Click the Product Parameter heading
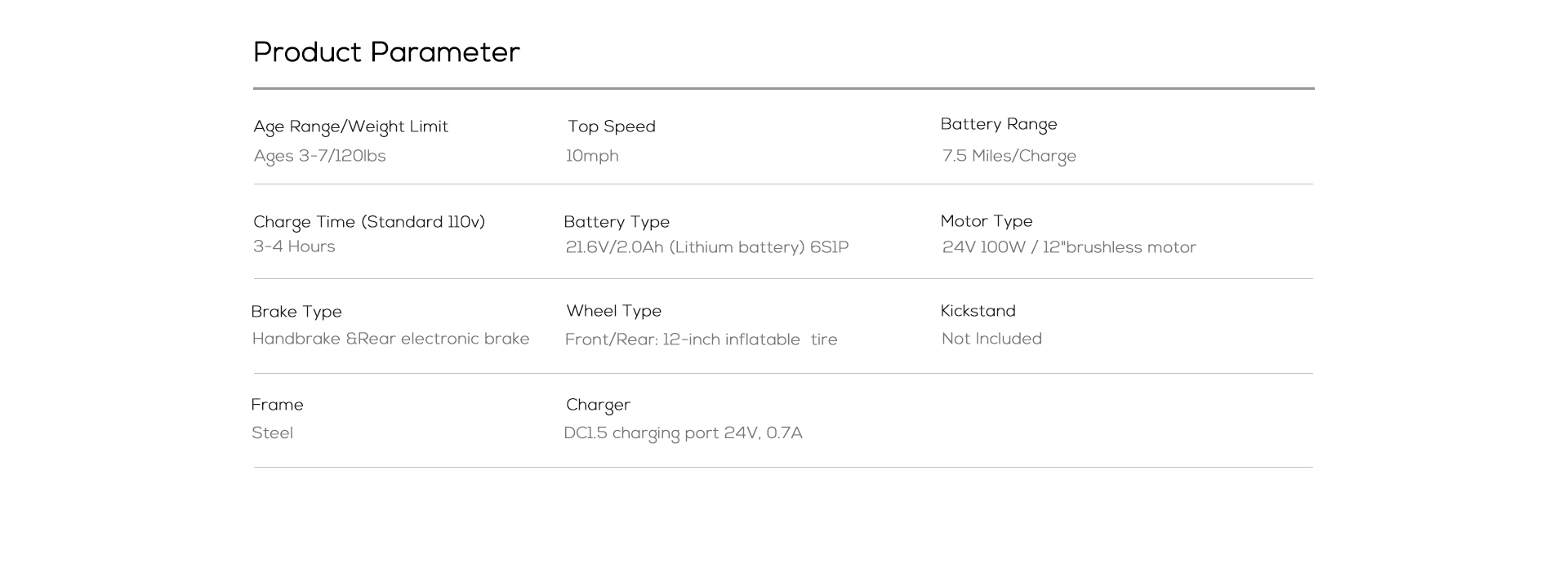The width and height of the screenshot is (1568, 568). pos(386,52)
